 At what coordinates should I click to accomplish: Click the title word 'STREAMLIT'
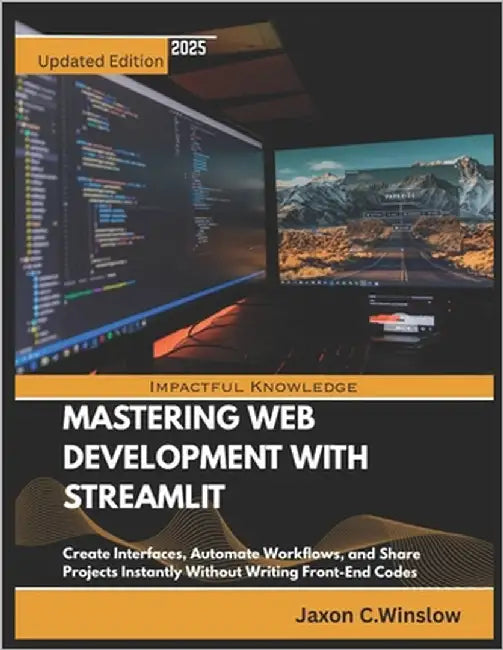click(144, 496)
